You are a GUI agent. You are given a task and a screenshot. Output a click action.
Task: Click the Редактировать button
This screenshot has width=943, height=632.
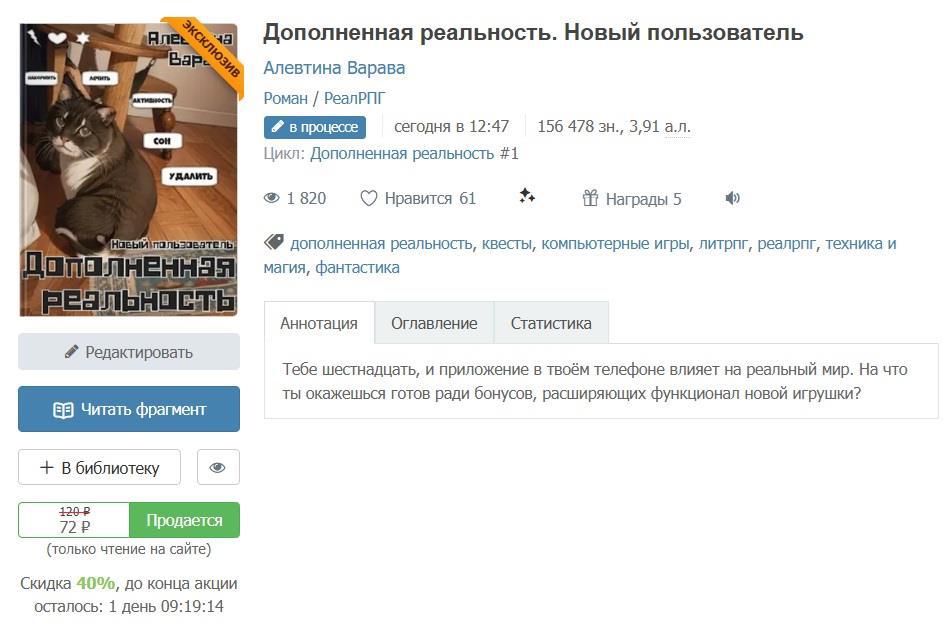129,352
